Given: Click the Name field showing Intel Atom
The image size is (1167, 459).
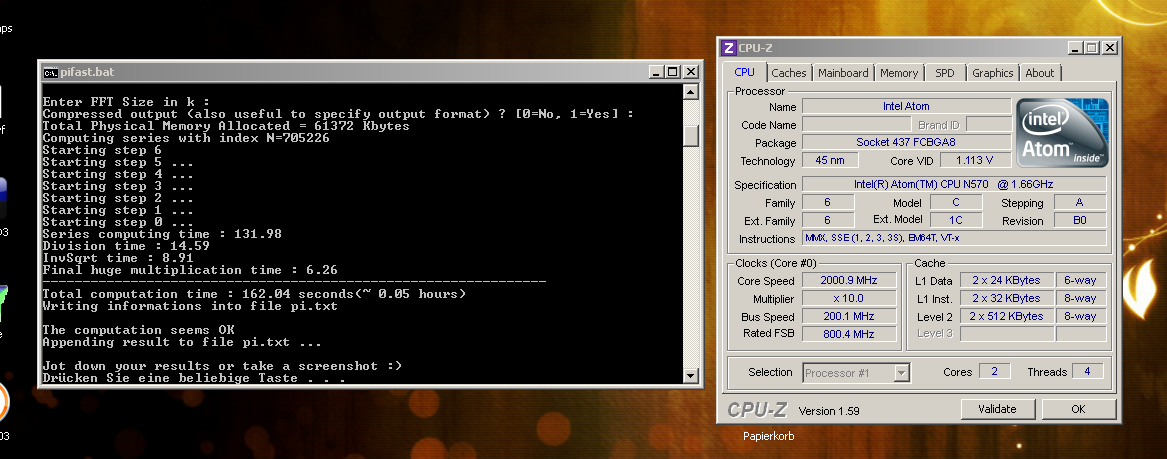Looking at the screenshot, I should pos(907,106).
